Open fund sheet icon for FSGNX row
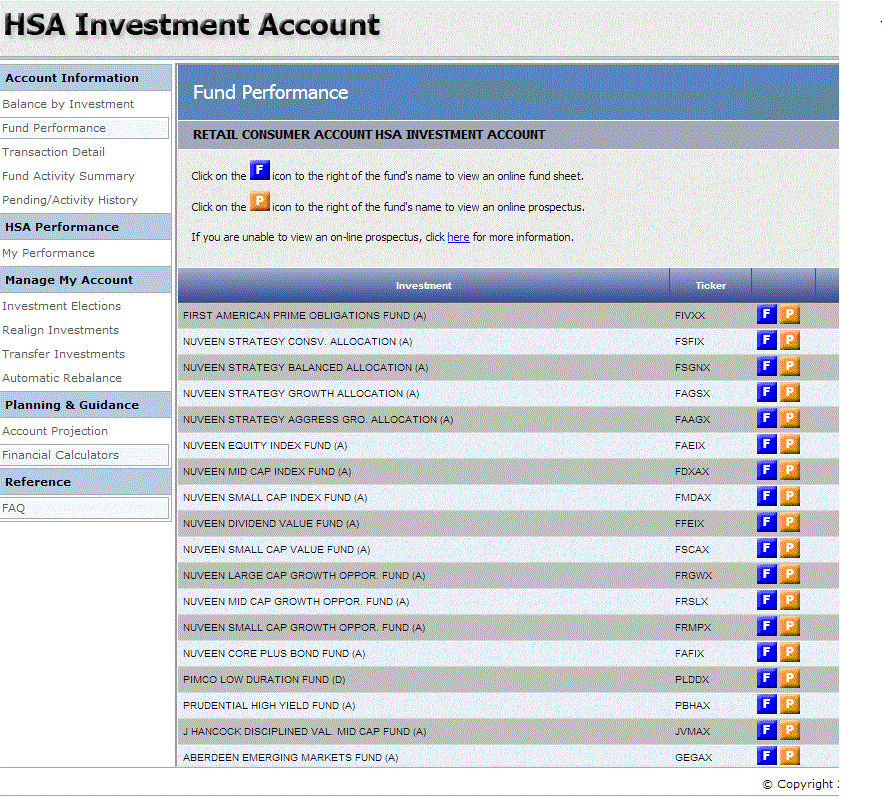Image resolution: width=882 pixels, height=802 pixels. (x=766, y=366)
